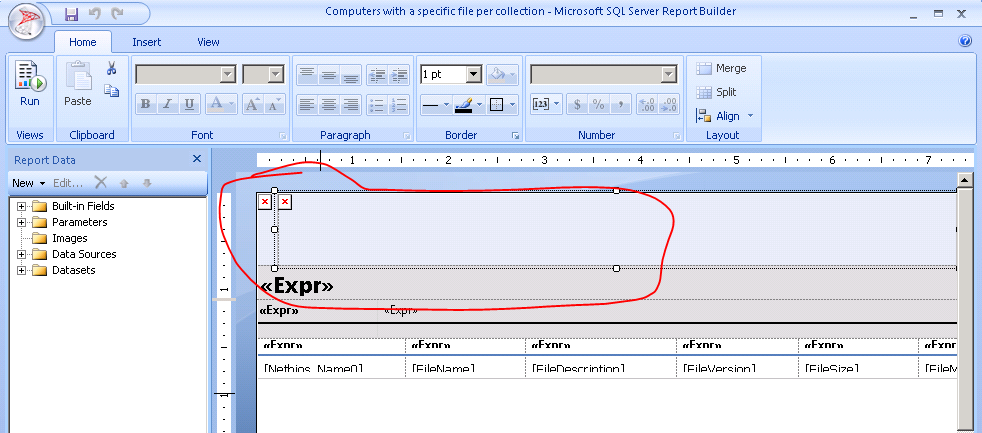Decrease paragraph indent
982x433 pixels.
coord(377,75)
